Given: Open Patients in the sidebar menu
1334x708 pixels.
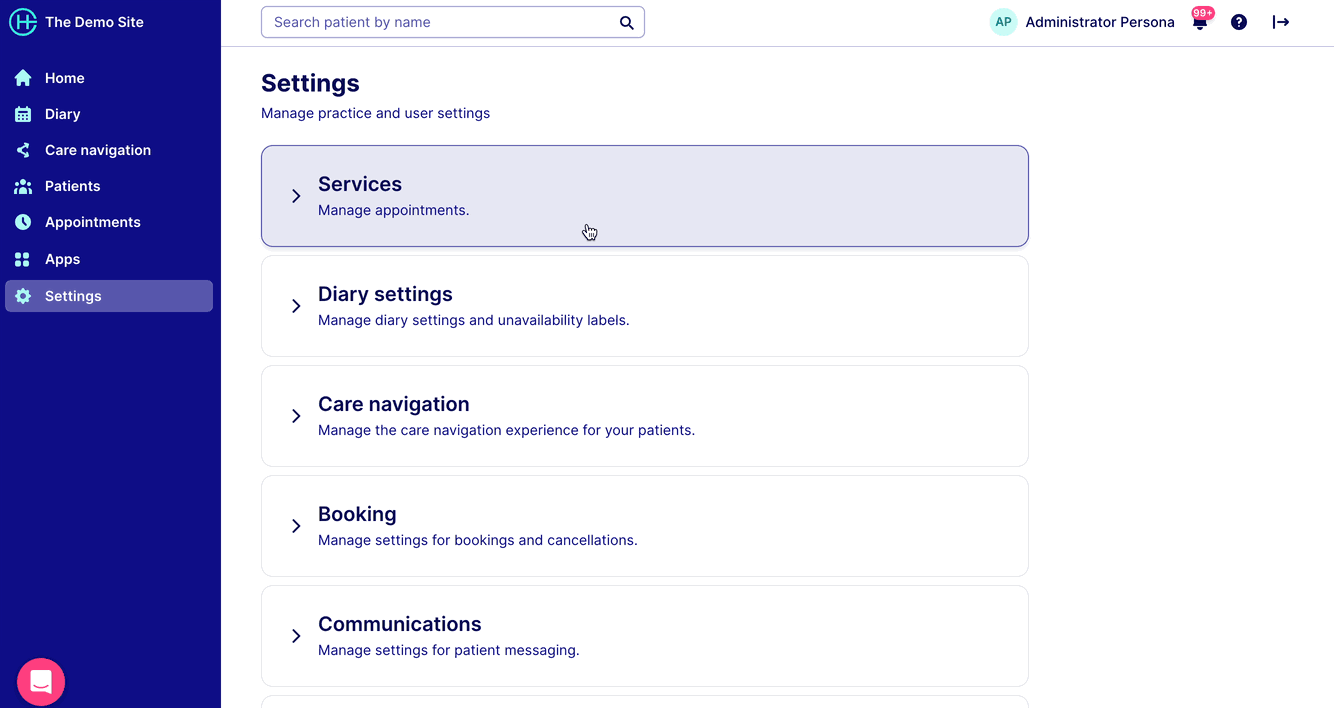Looking at the screenshot, I should pos(72,186).
